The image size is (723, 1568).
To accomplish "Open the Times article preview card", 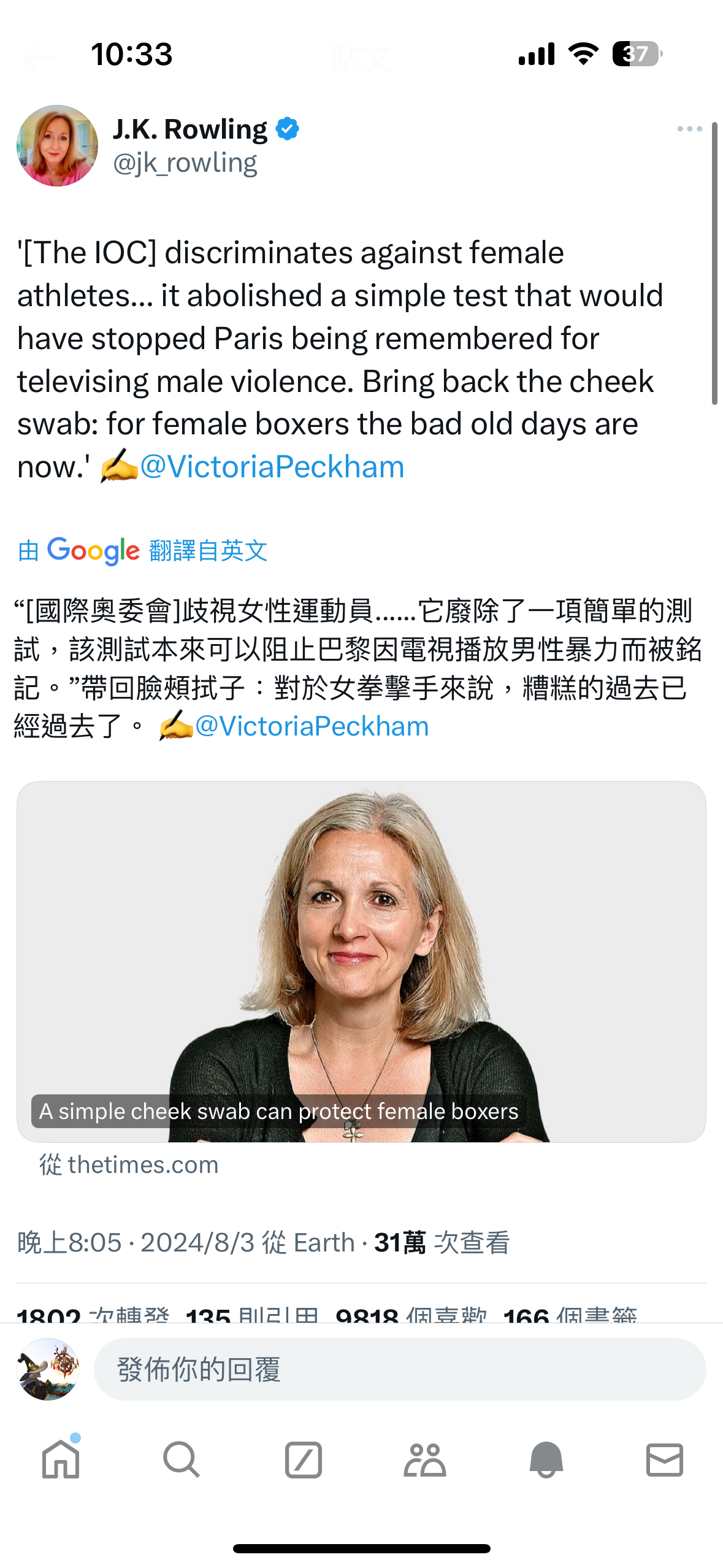I will (x=361, y=961).
